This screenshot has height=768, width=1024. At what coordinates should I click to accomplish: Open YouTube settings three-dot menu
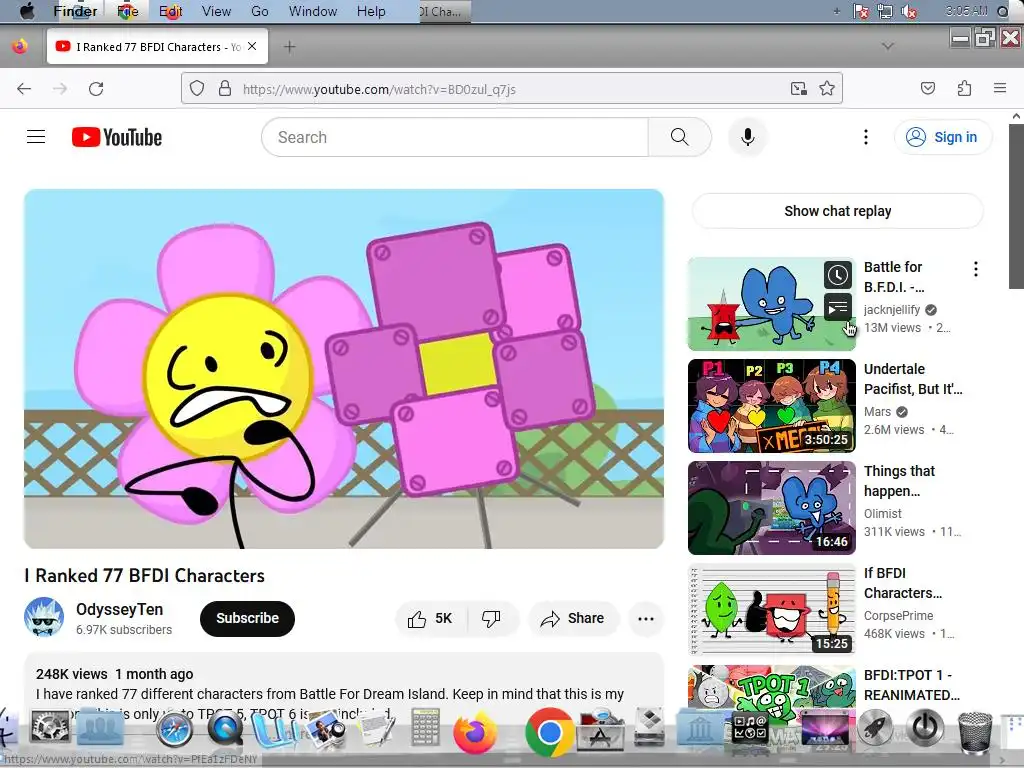click(865, 137)
